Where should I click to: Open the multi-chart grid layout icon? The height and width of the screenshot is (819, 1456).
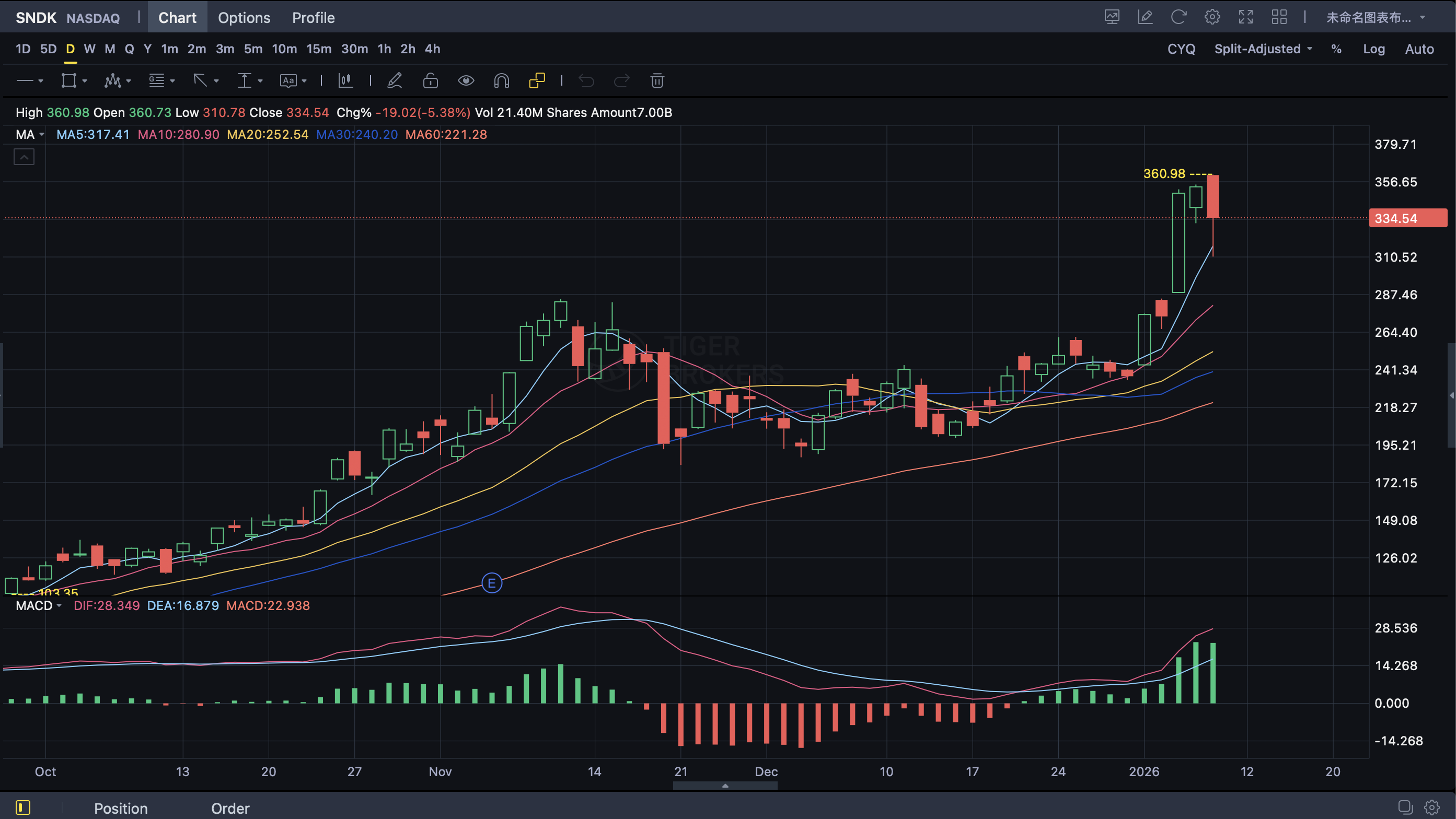pos(1279,18)
